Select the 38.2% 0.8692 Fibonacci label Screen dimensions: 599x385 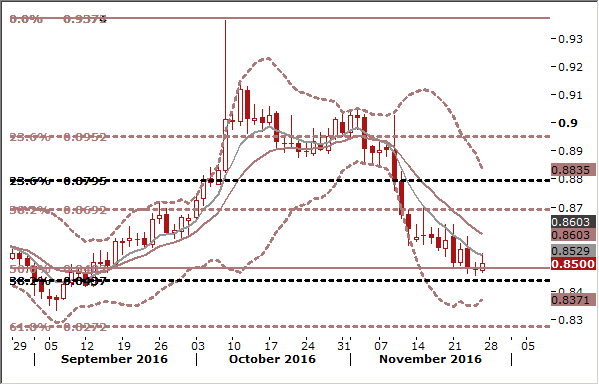(x=58, y=210)
